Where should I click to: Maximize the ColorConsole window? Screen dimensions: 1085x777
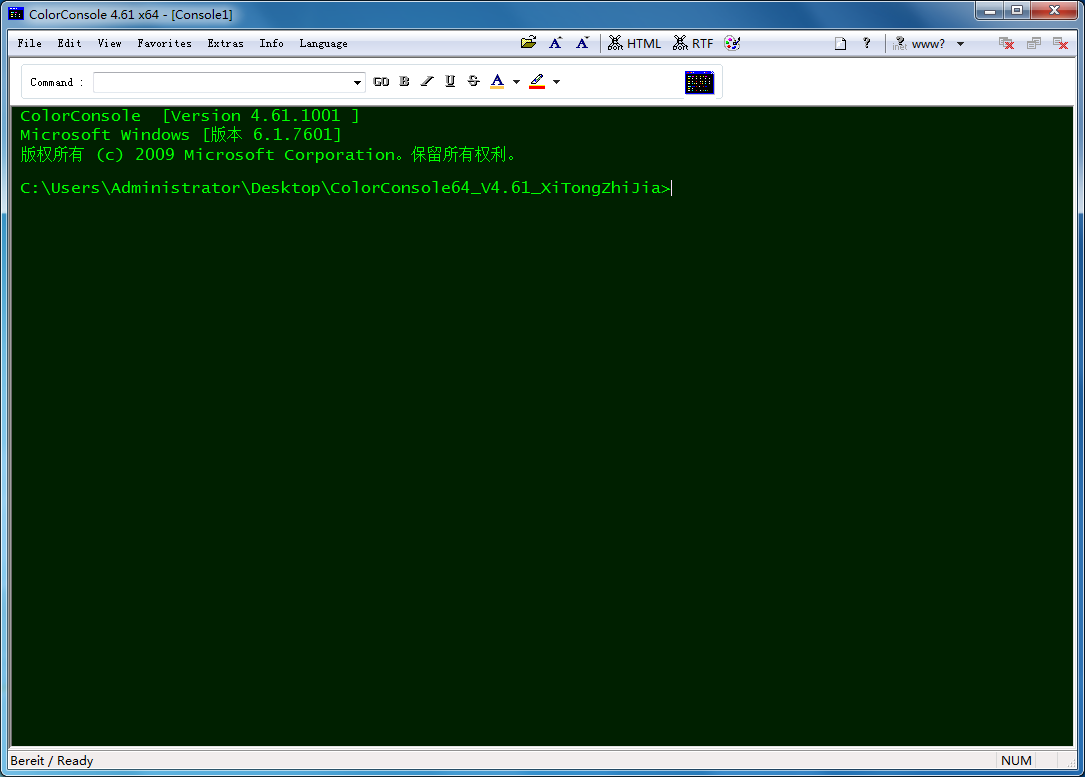point(1016,11)
